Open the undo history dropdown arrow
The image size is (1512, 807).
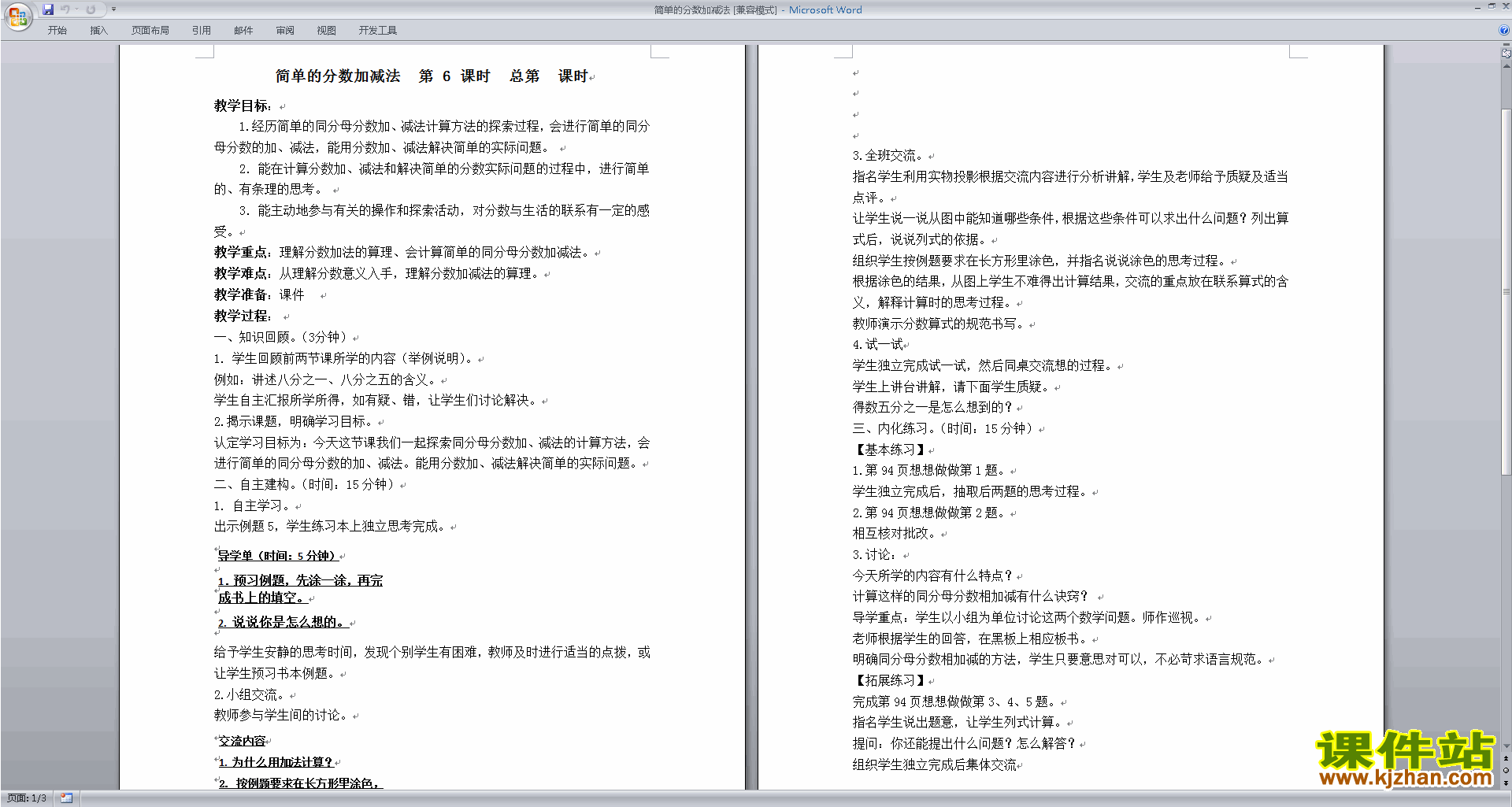(x=76, y=9)
